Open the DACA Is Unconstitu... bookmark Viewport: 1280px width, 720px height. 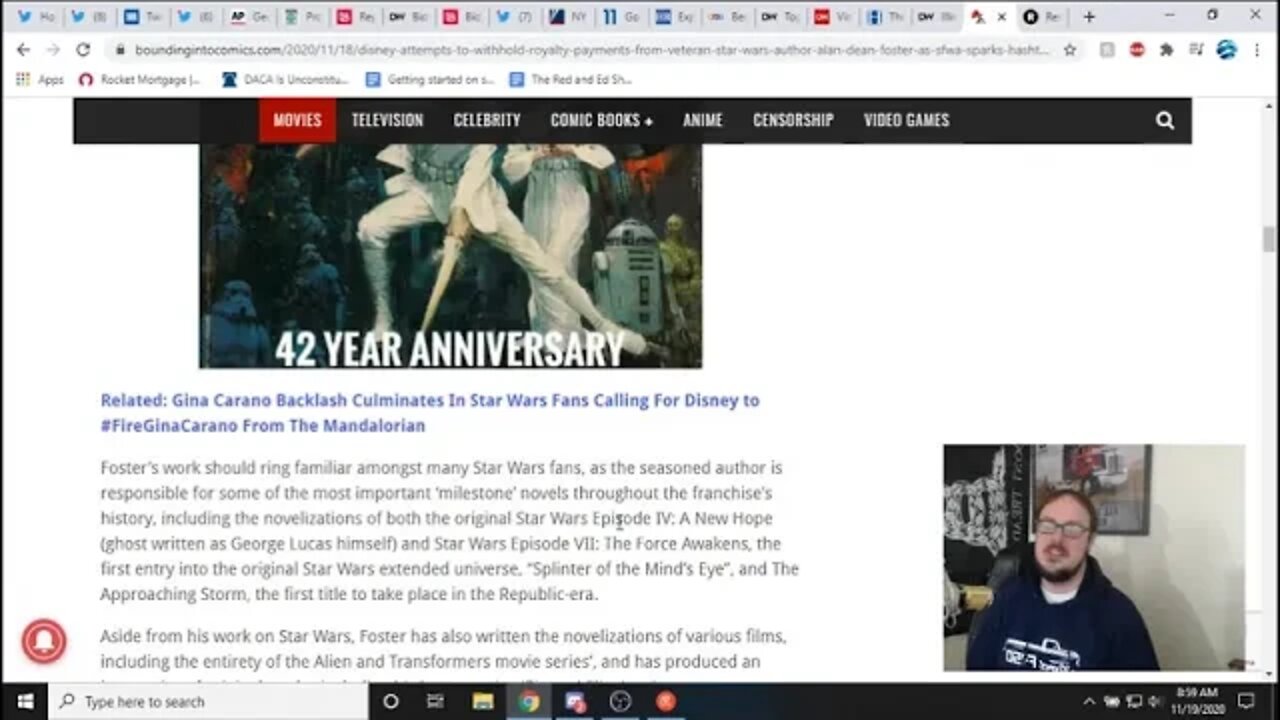click(285, 79)
